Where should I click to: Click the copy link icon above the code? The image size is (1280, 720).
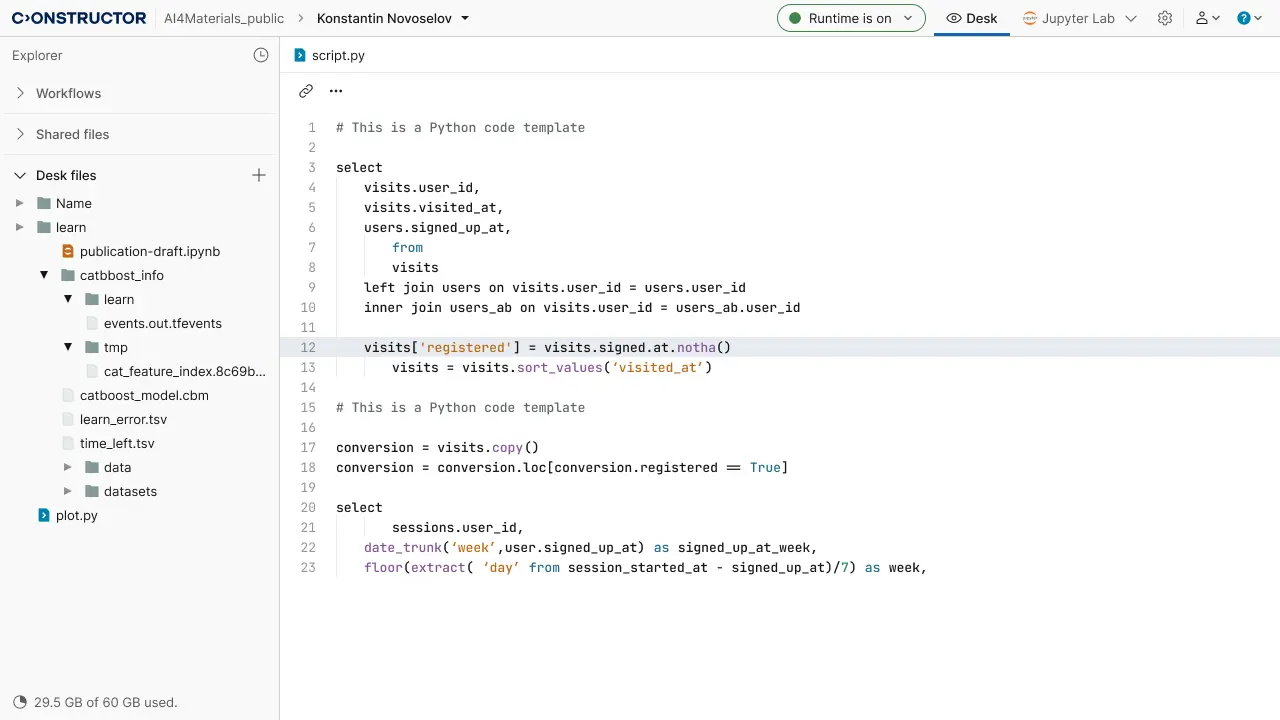(x=306, y=91)
